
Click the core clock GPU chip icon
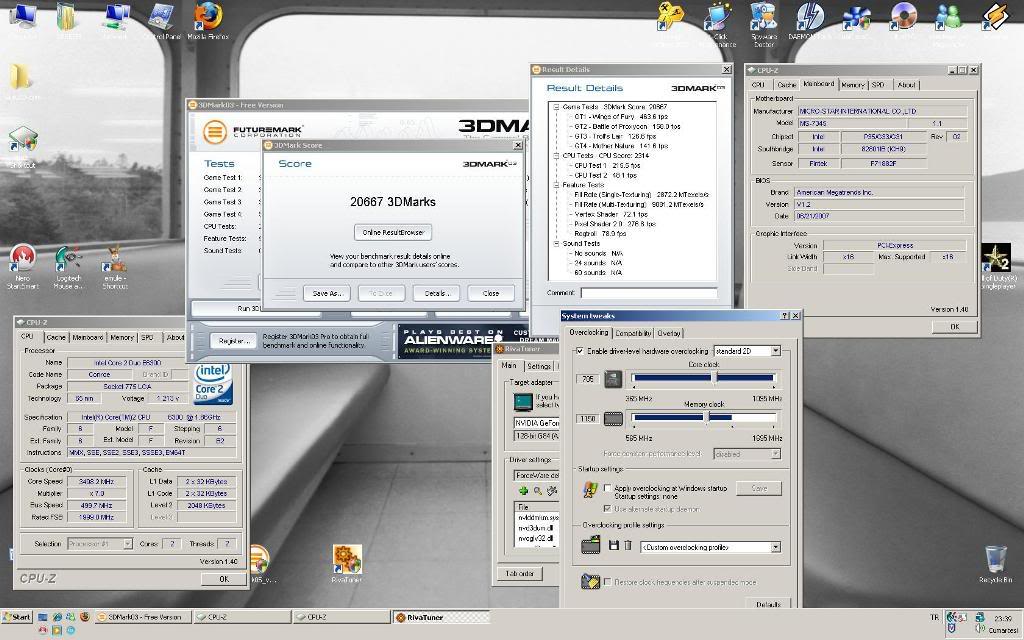pyautogui.click(x=613, y=379)
